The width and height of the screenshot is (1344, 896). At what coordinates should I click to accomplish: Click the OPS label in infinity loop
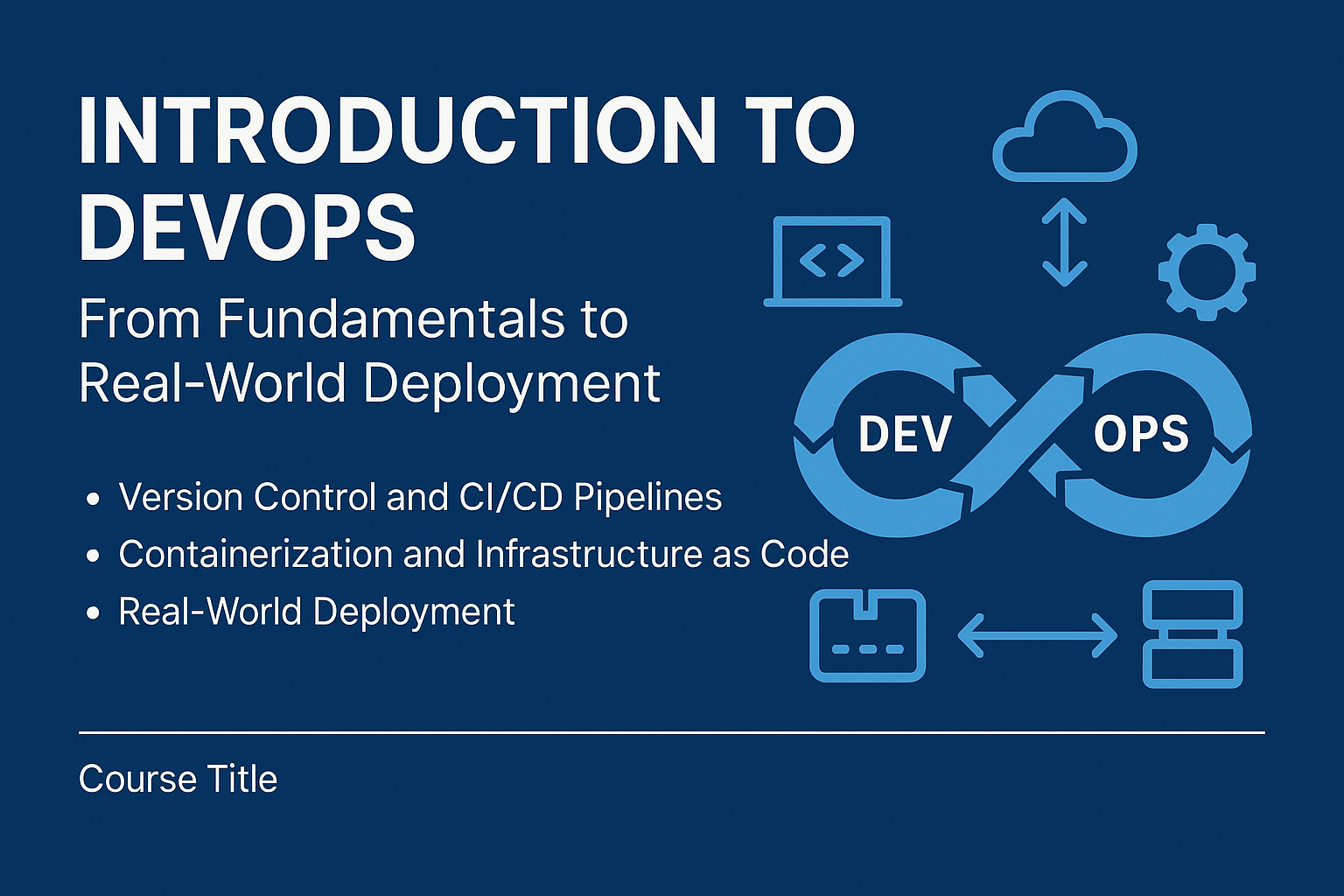point(1141,434)
